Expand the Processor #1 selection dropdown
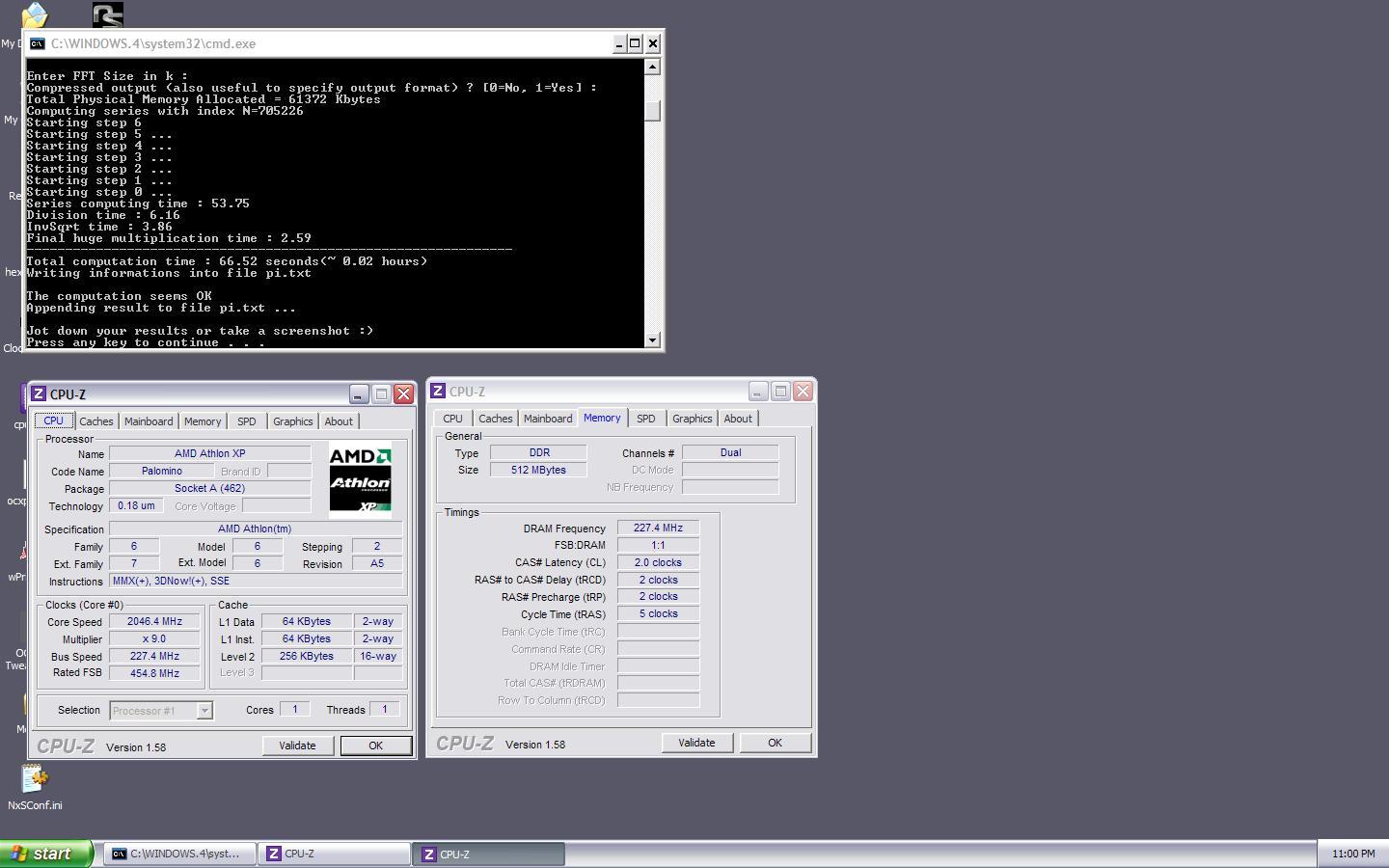This screenshot has height=868, width=1389. point(204,711)
